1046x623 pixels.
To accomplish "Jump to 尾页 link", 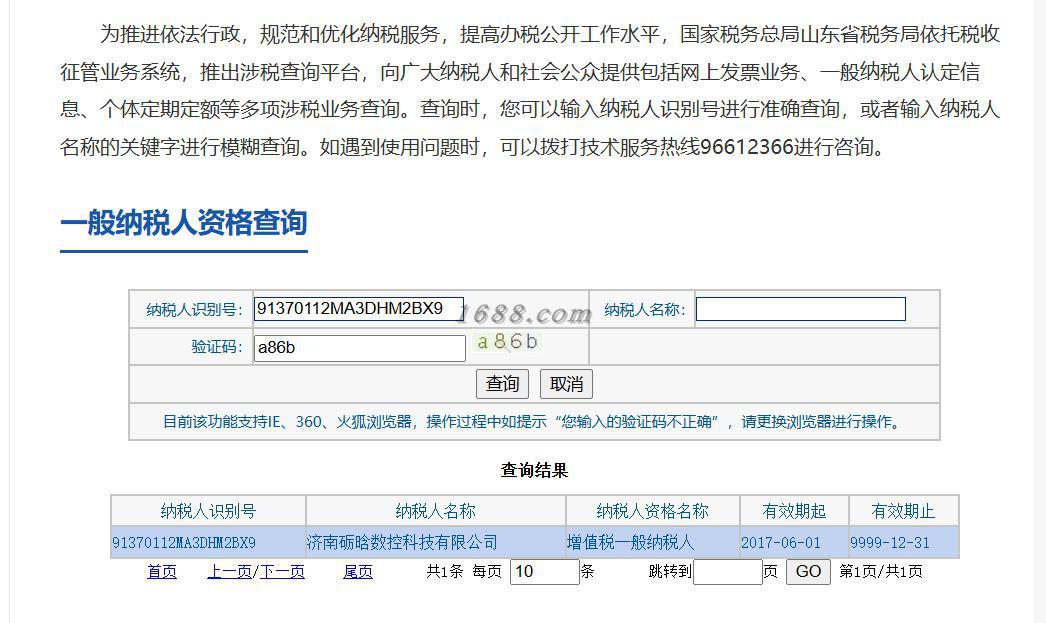I will click(x=358, y=572).
